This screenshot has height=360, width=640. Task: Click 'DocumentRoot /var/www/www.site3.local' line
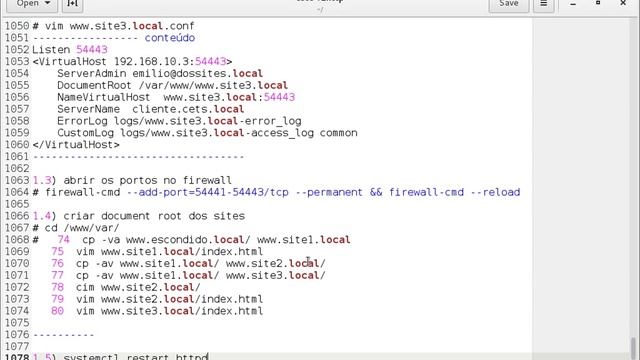(172, 85)
